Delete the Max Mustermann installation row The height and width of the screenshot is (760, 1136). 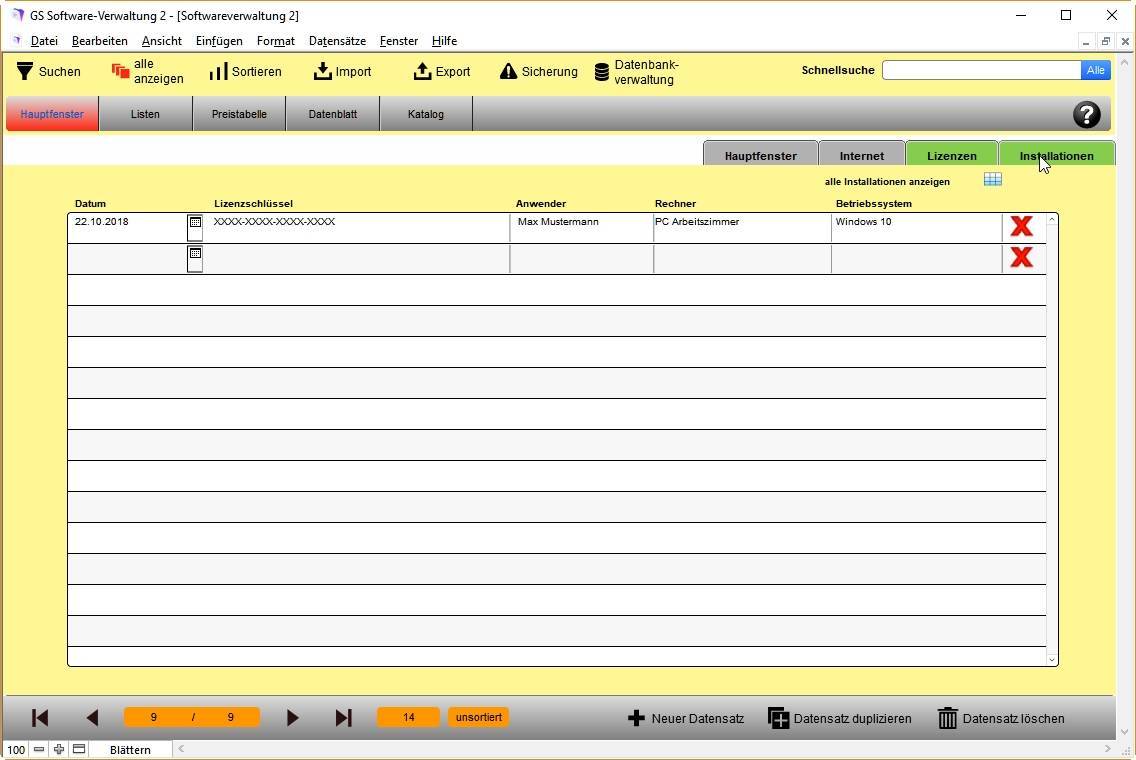[x=1021, y=226]
